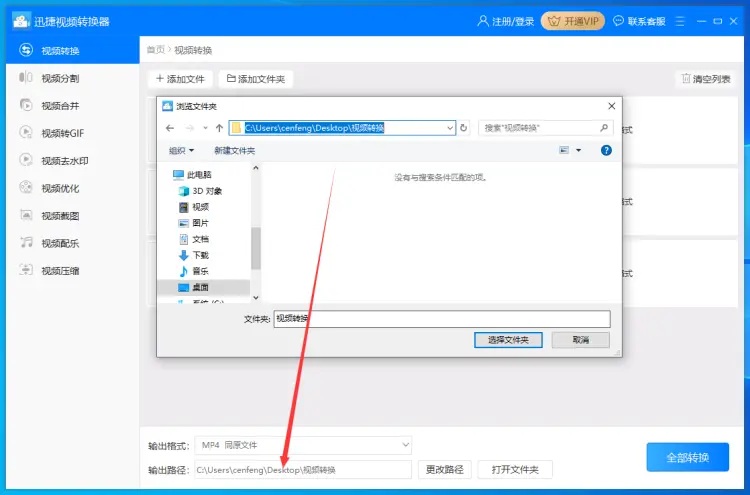This screenshot has height=495, width=750.
Task: Click the 开通VIP button
Action: [573, 21]
